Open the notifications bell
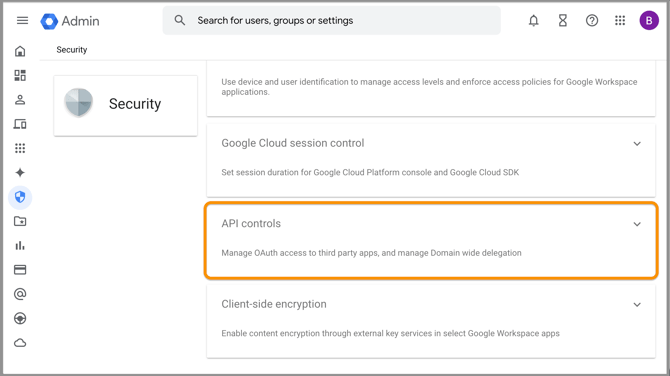Screen dimensions: 670x376 point(533,21)
